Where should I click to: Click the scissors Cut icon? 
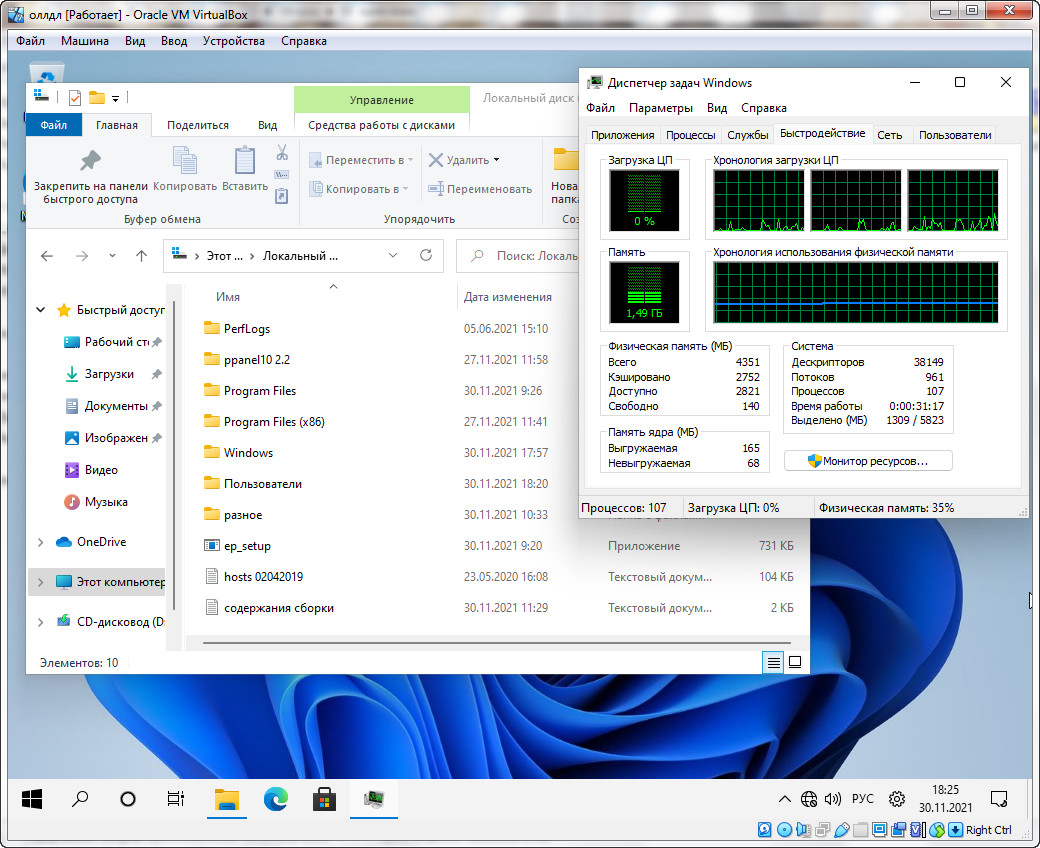click(282, 153)
